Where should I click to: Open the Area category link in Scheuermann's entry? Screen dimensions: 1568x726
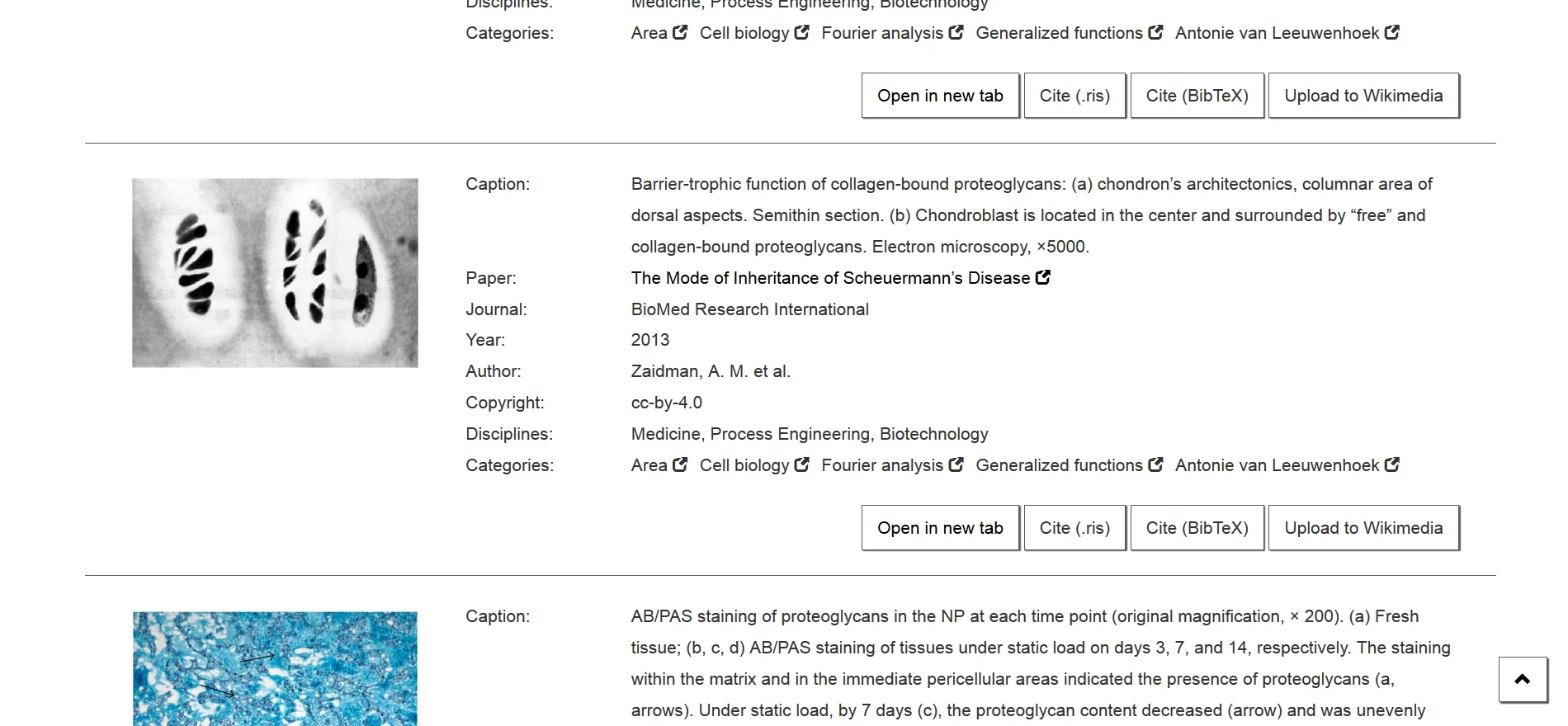pyautogui.click(x=649, y=465)
